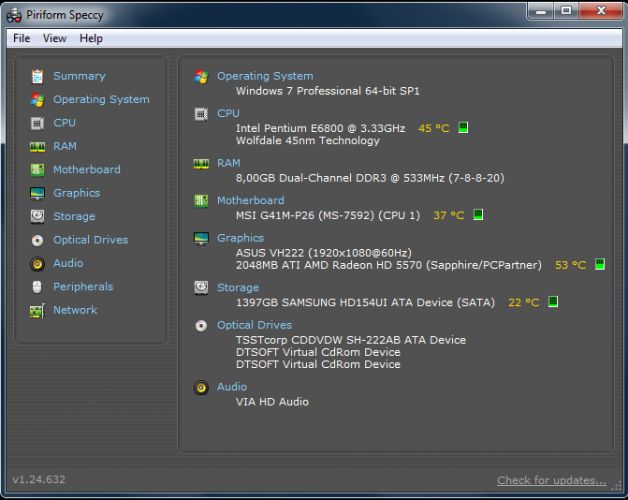
Task: Click the window resize grip at bottom corner
Action: (x=616, y=486)
